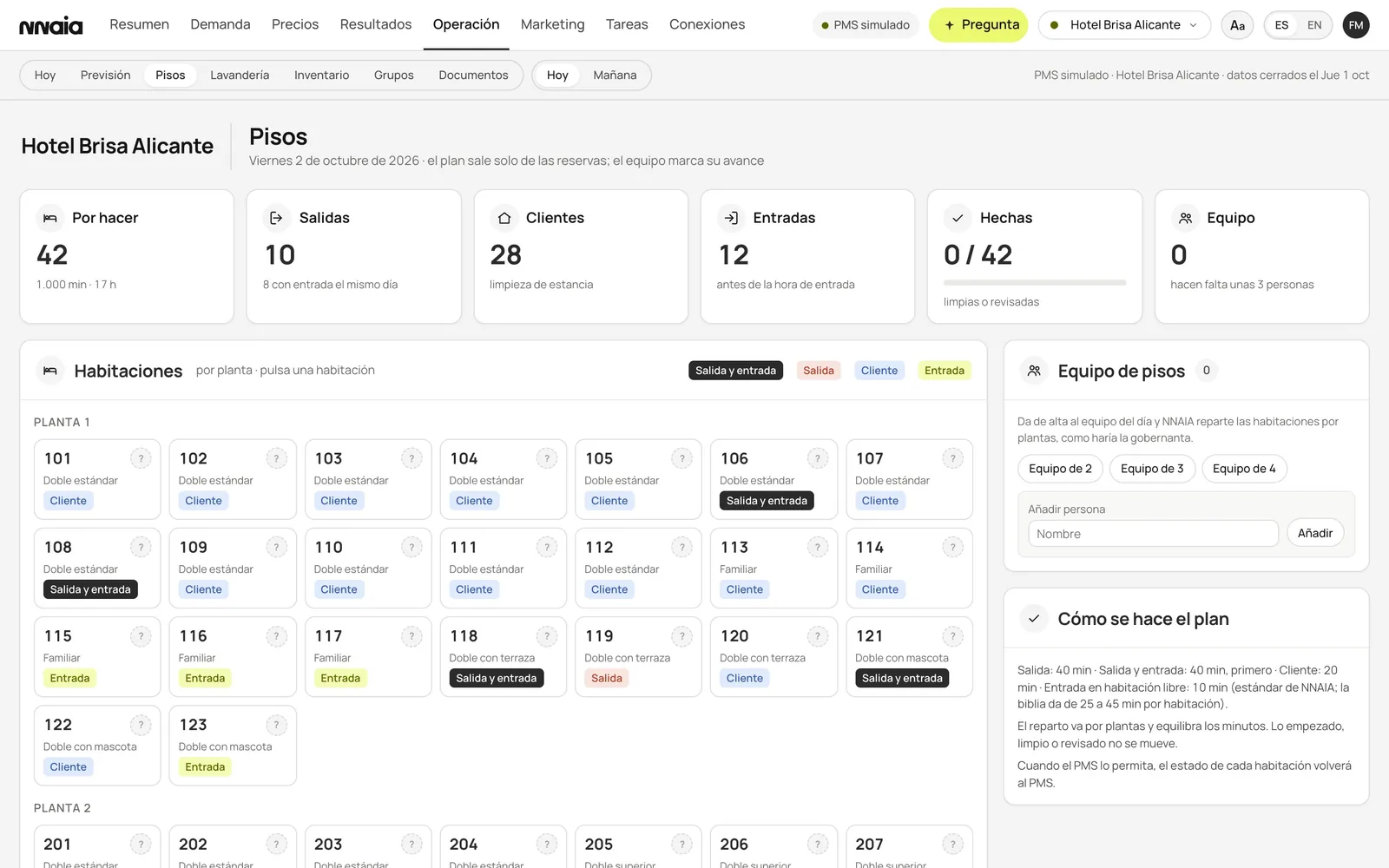Viewport: 1389px width, 868px height.
Task: Click the Por hacer bed icon
Action: 50,218
